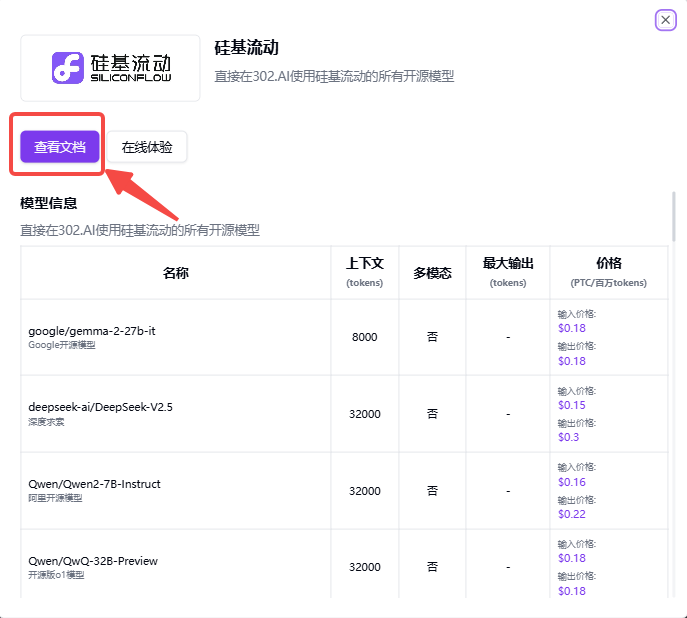687x618 pixels.
Task: Click the 开源版o1模型 description text
Action: tap(56, 575)
